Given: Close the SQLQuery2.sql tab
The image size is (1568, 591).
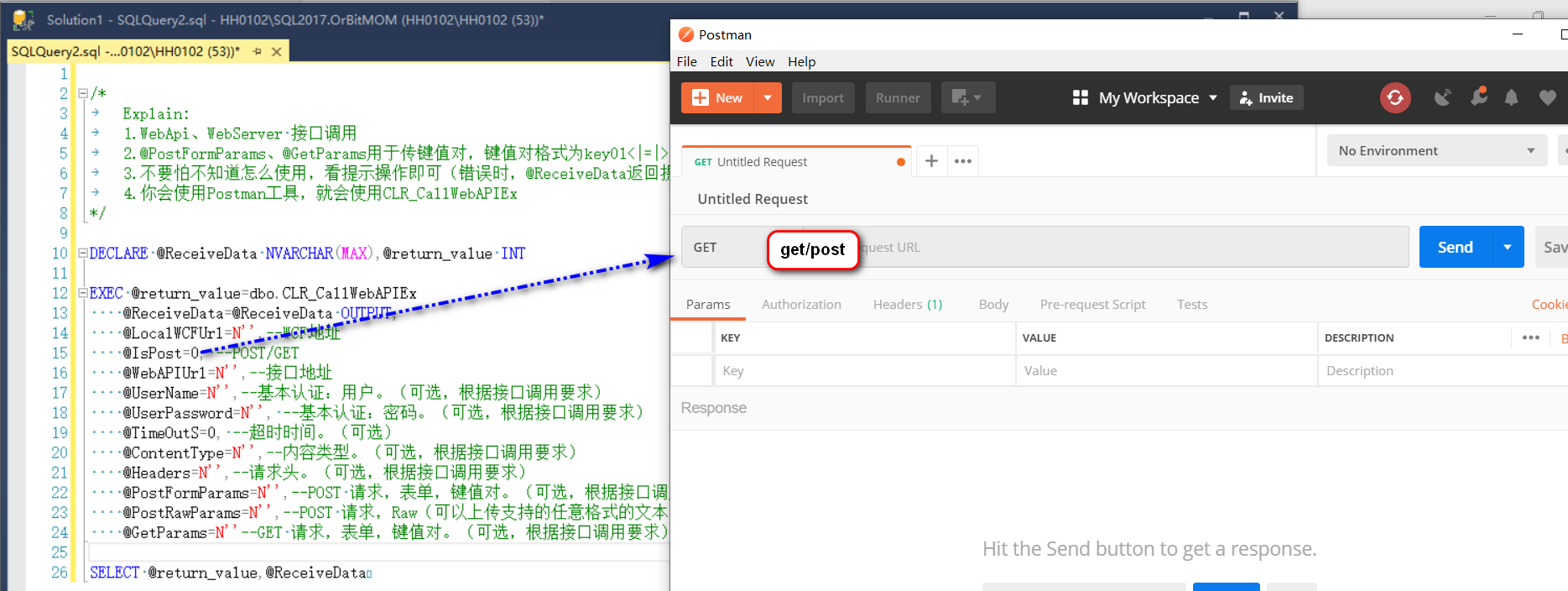Looking at the screenshot, I should (x=276, y=51).
